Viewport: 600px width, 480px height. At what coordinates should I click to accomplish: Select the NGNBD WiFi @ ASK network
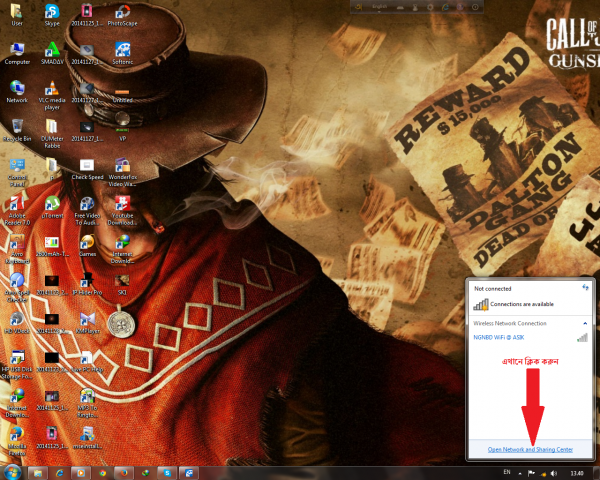[x=499, y=337]
